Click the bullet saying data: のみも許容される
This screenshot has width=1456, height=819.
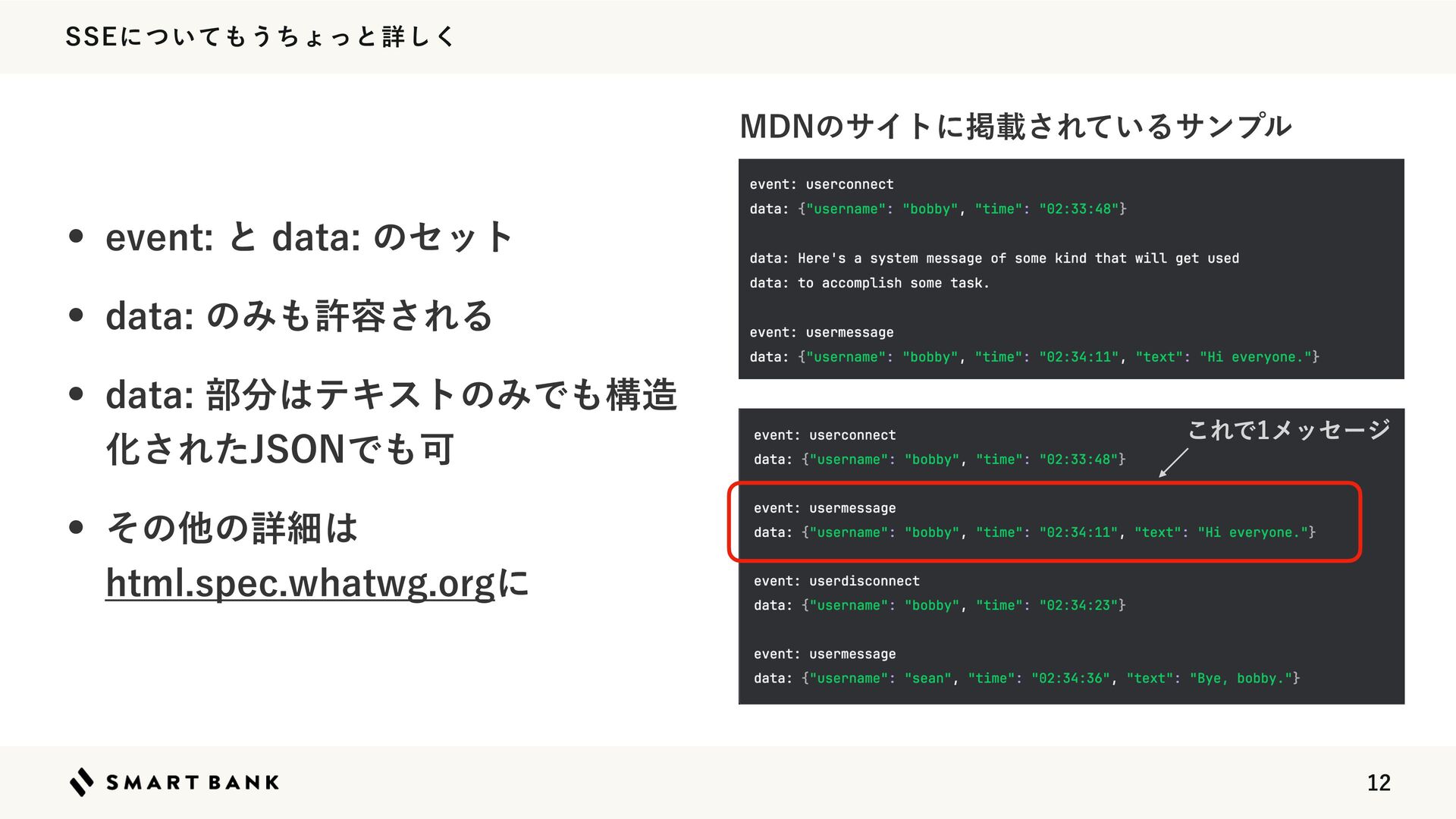tap(300, 316)
